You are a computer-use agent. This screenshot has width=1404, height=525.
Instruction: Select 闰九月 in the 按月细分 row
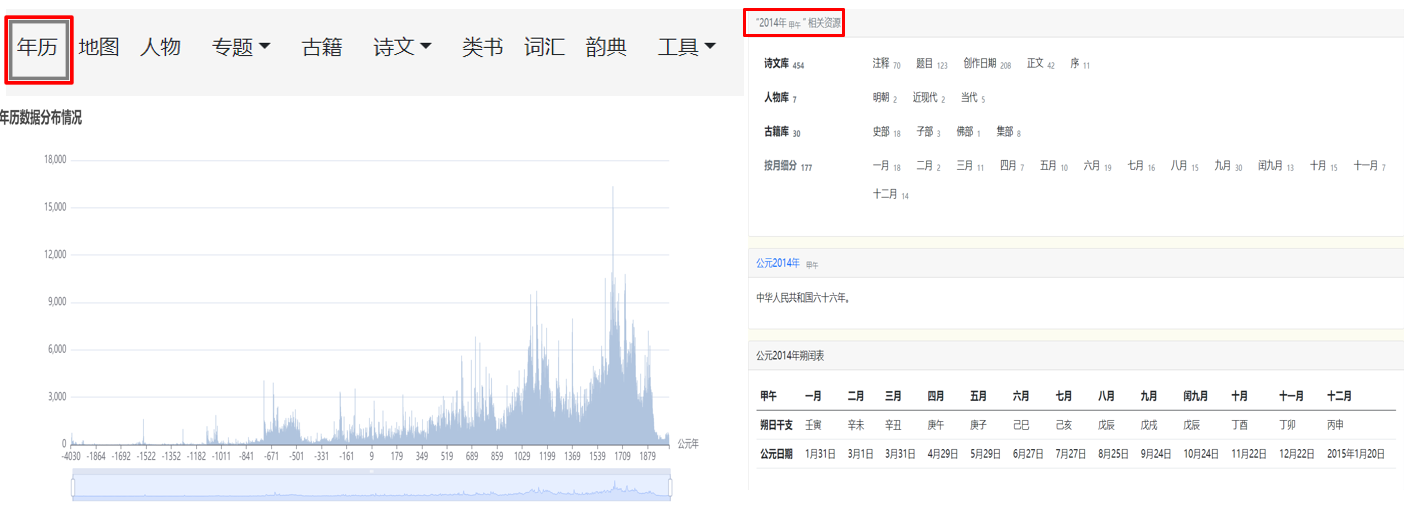click(x=1270, y=166)
